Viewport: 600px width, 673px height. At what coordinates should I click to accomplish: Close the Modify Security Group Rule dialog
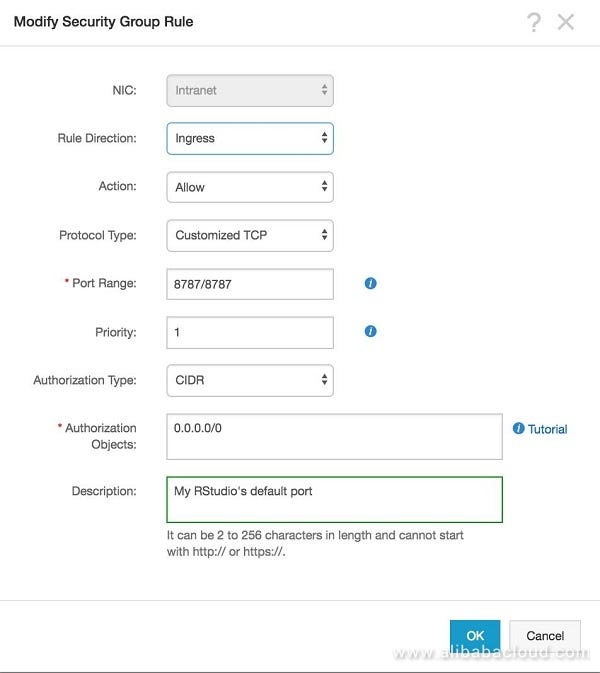566,22
